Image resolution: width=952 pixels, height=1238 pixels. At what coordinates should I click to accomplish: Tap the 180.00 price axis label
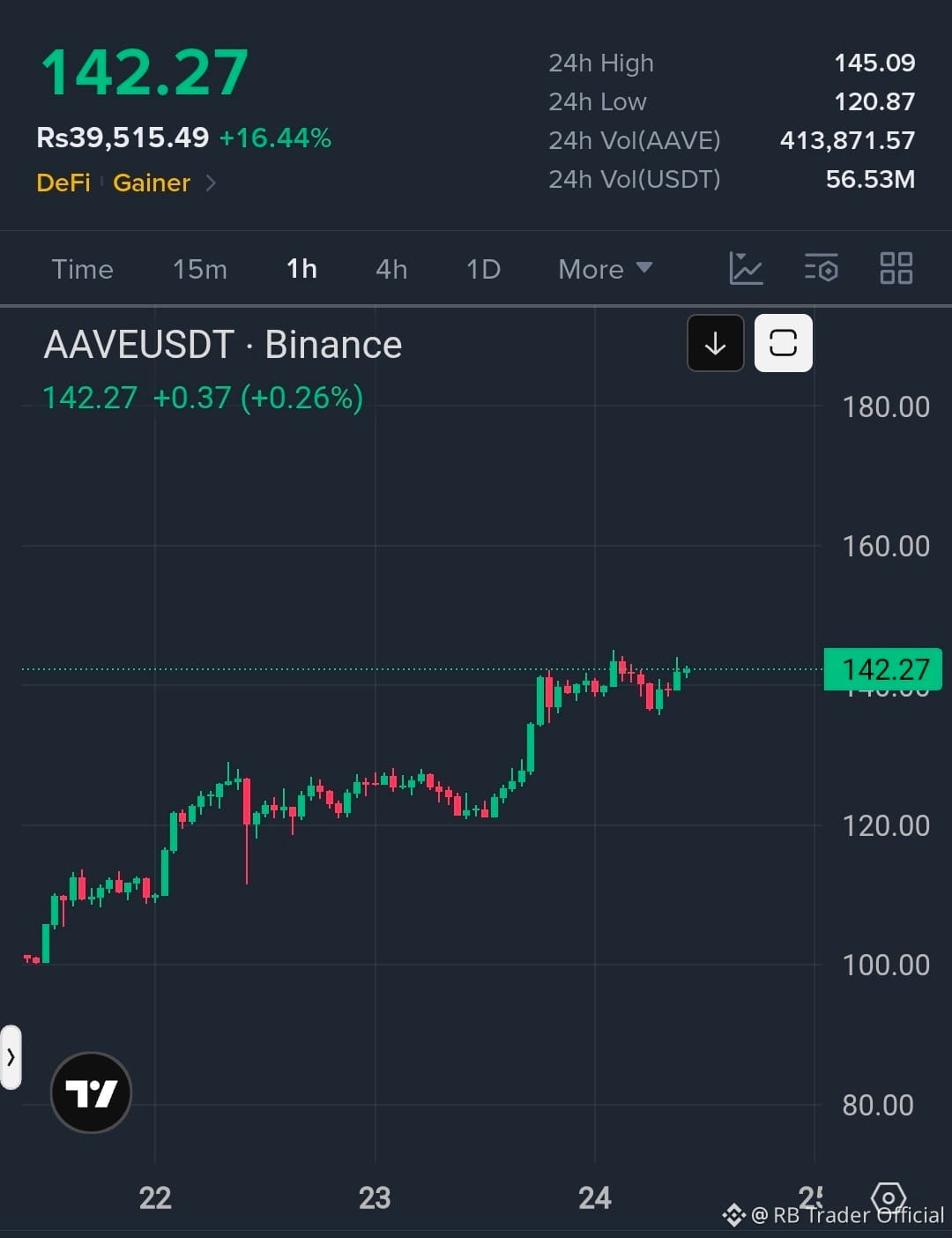pos(886,406)
